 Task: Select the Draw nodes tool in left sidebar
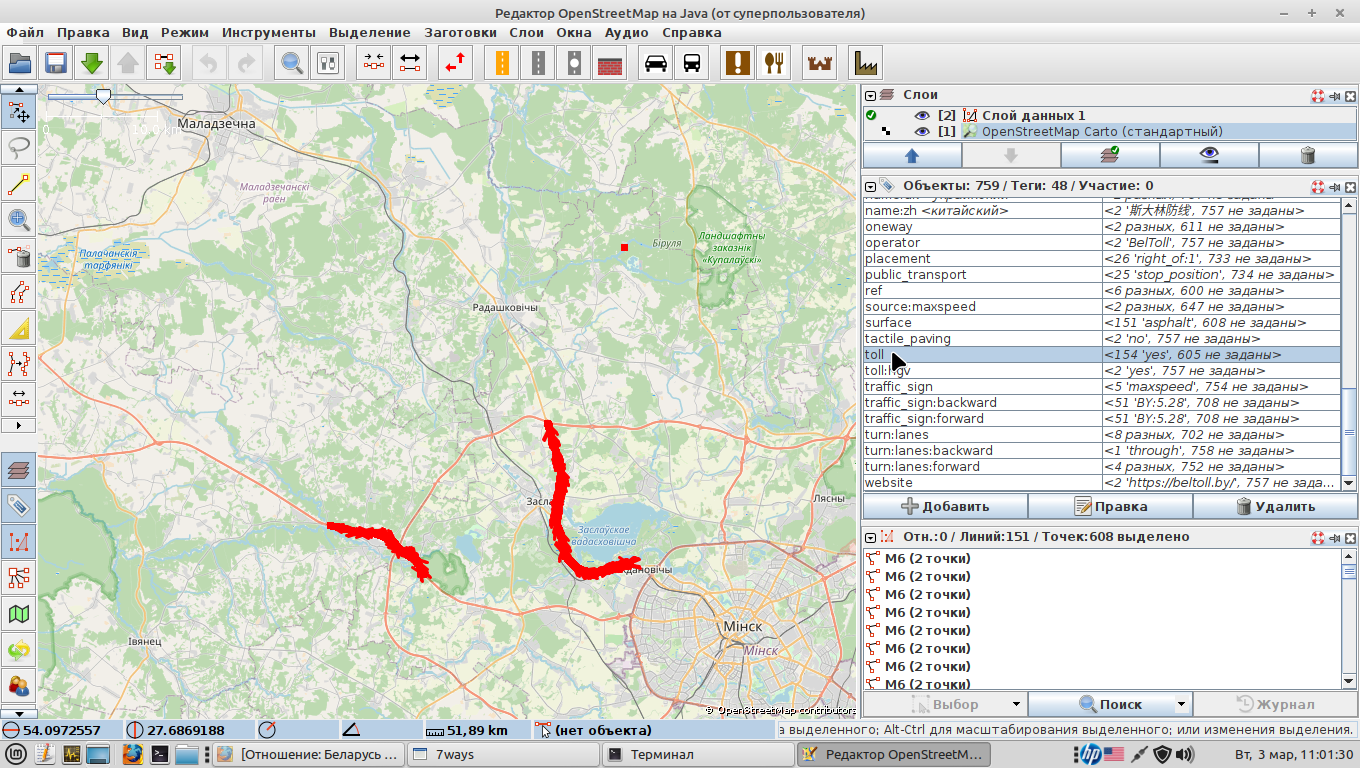(x=19, y=184)
